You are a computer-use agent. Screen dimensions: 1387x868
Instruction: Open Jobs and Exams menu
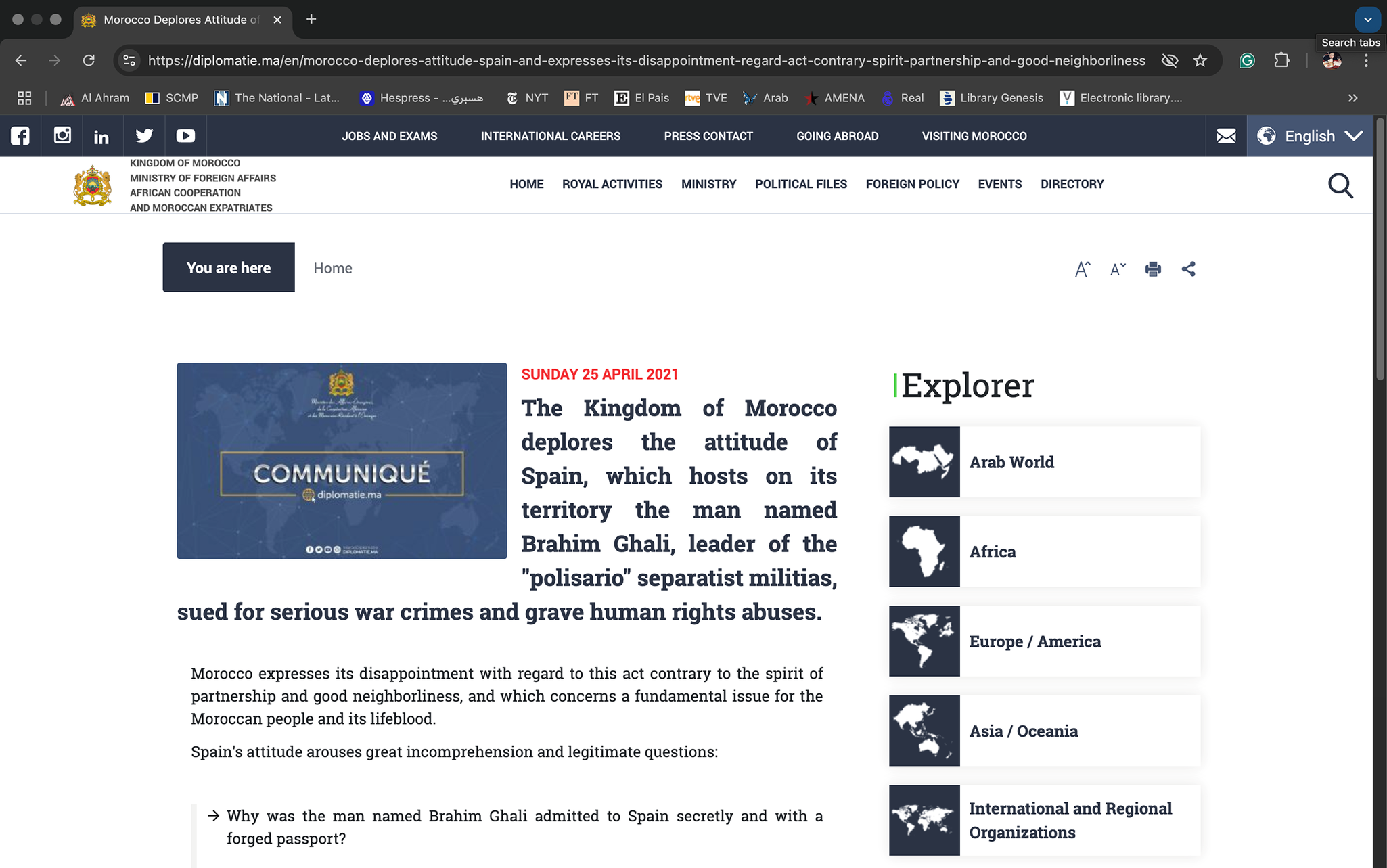pos(389,136)
